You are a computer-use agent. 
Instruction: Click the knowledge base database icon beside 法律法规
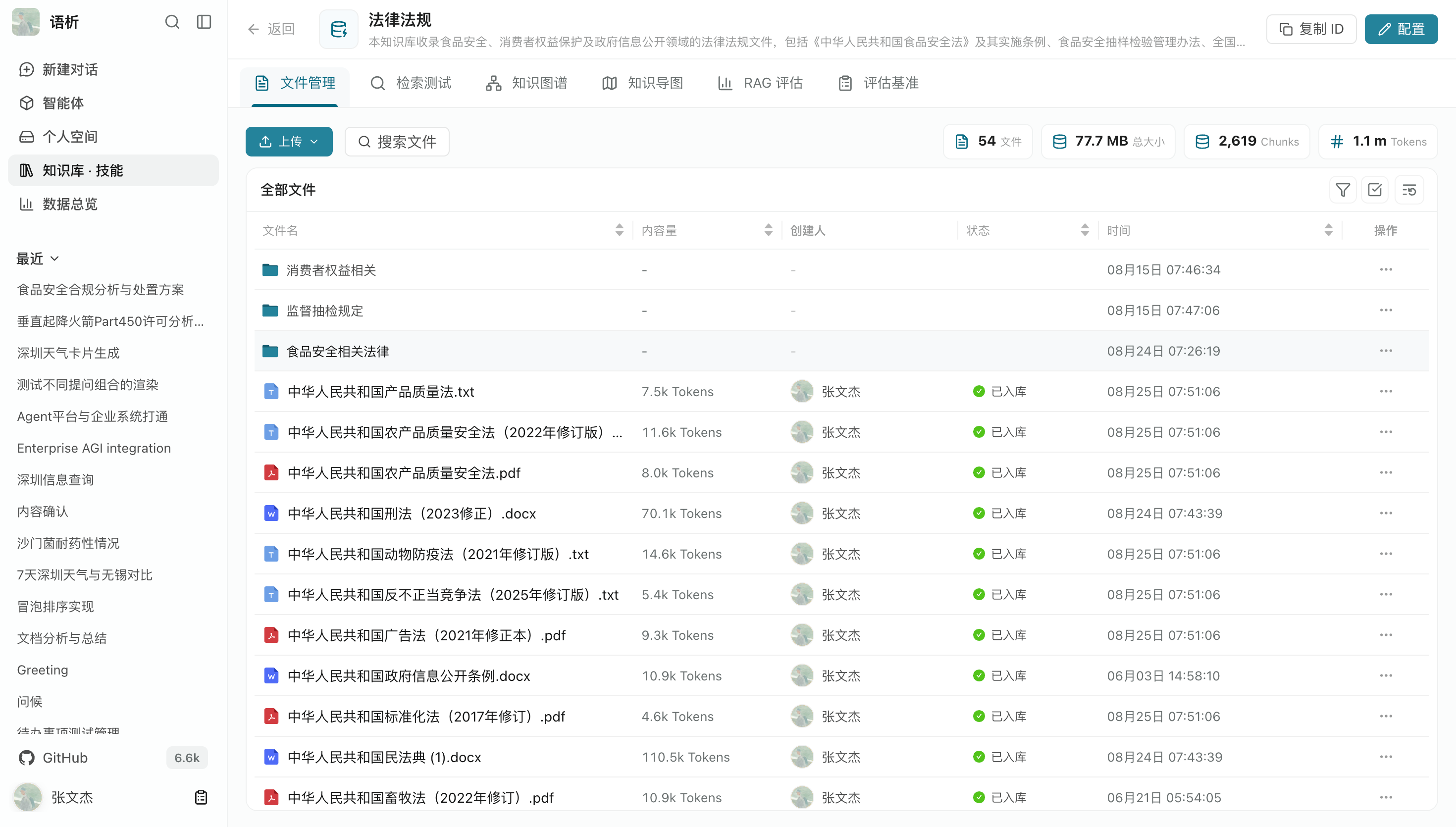[339, 29]
